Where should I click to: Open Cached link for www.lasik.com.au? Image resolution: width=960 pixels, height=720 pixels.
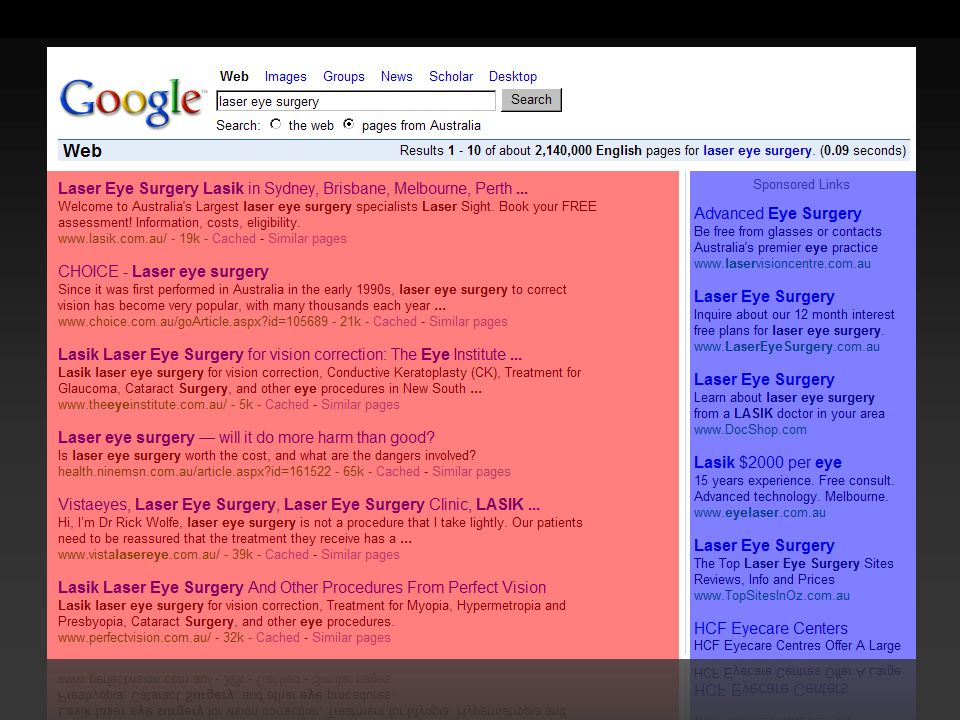pyautogui.click(x=233, y=239)
